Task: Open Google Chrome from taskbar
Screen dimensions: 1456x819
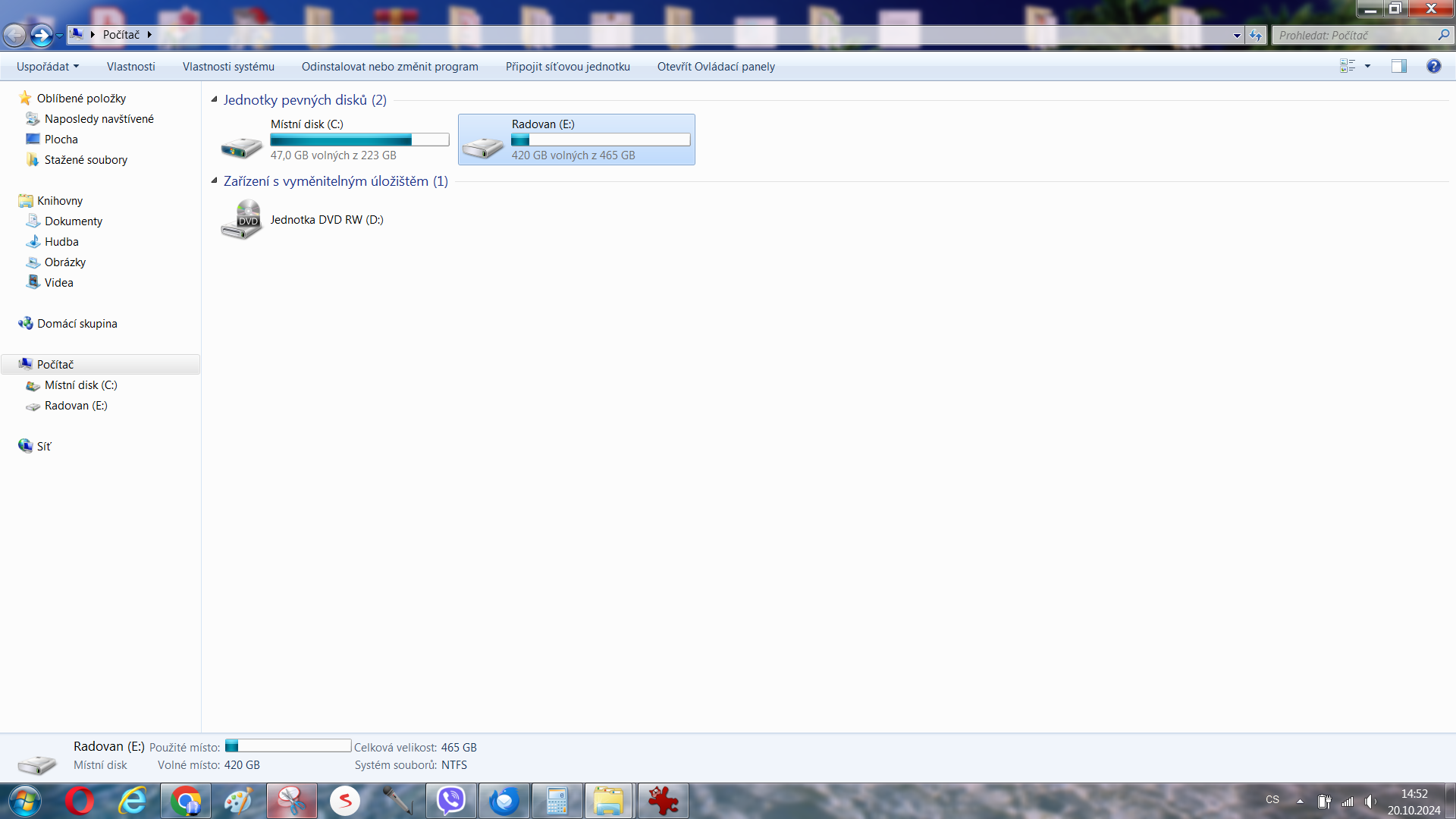Action: [x=186, y=801]
